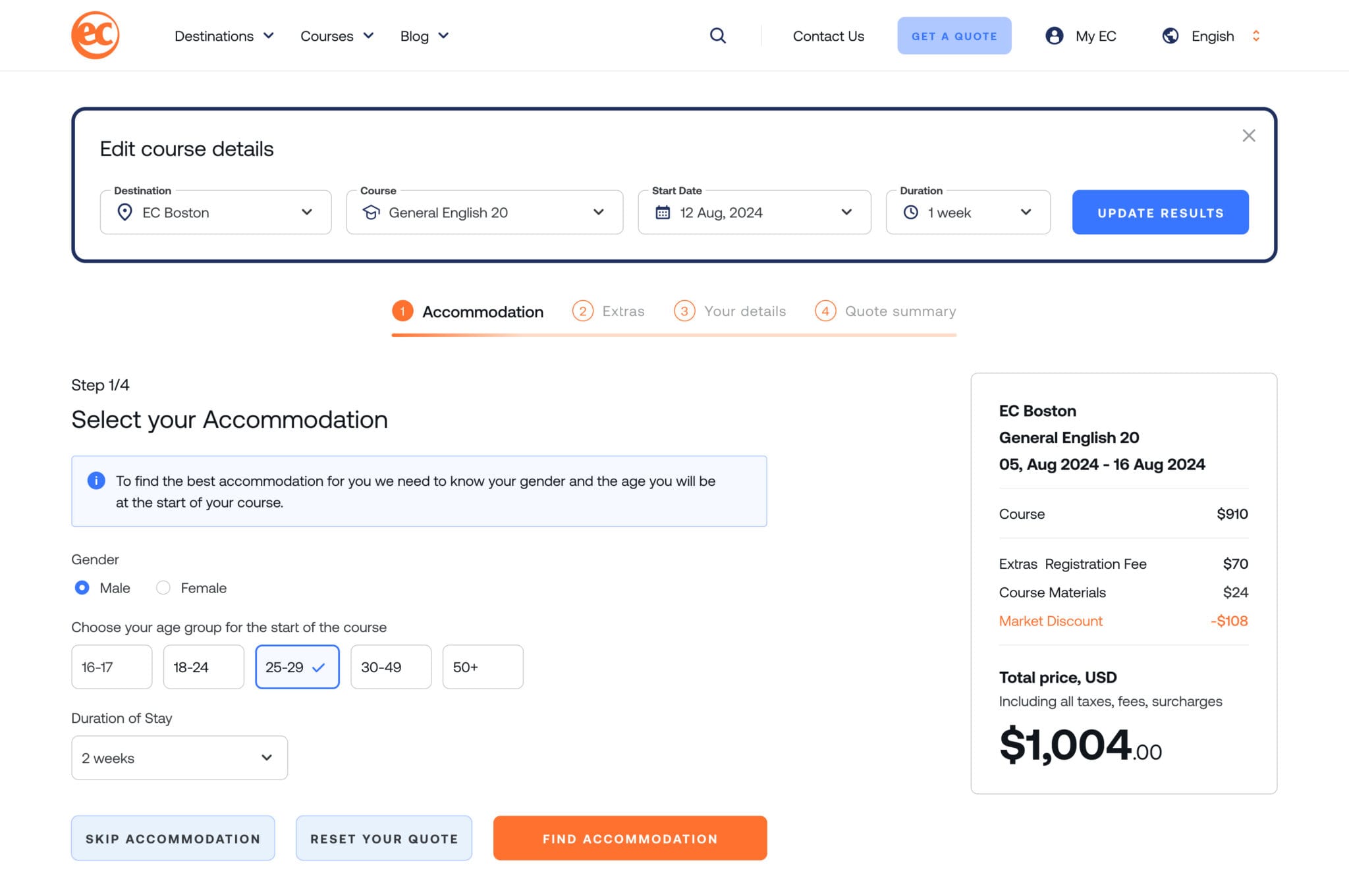The width and height of the screenshot is (1349, 896).
Task: Select the Female gender radio button
Action: pos(163,587)
